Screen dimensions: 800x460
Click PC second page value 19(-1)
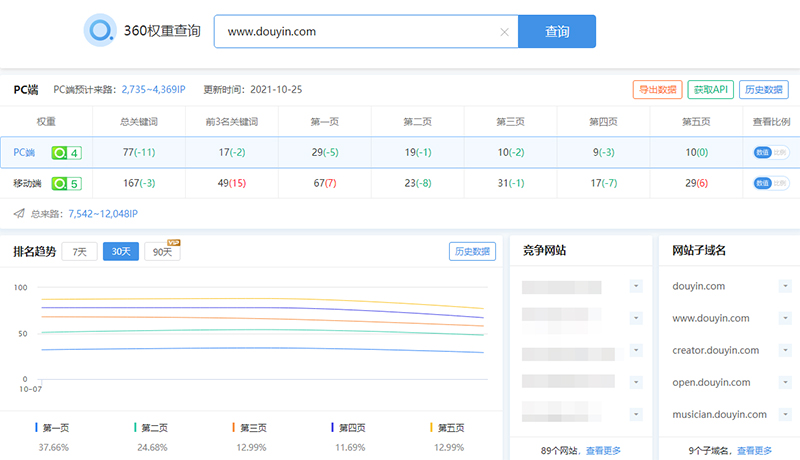[x=418, y=152]
